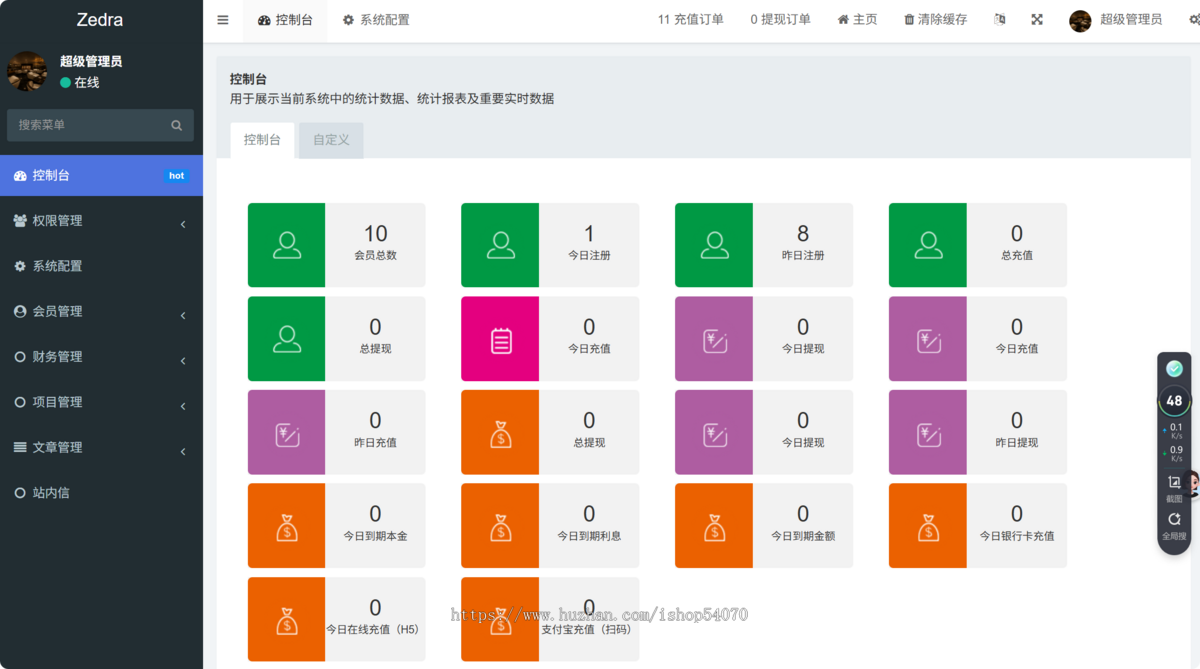Viewport: 1200px width, 669px height.
Task: Click the orange money bag on 今日在线充值（H5）card
Action: pyautogui.click(x=287, y=621)
